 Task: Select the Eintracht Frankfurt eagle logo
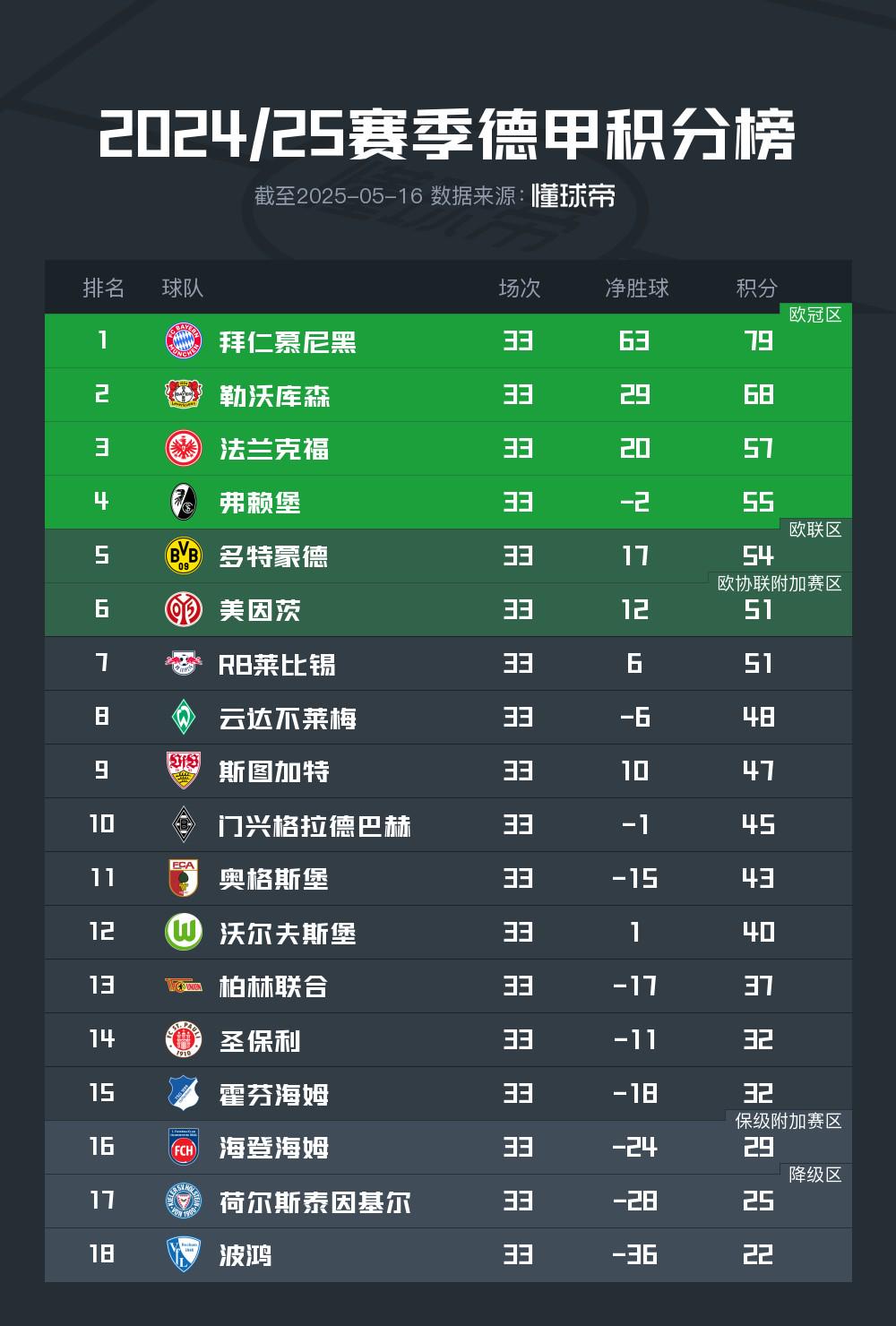(184, 448)
